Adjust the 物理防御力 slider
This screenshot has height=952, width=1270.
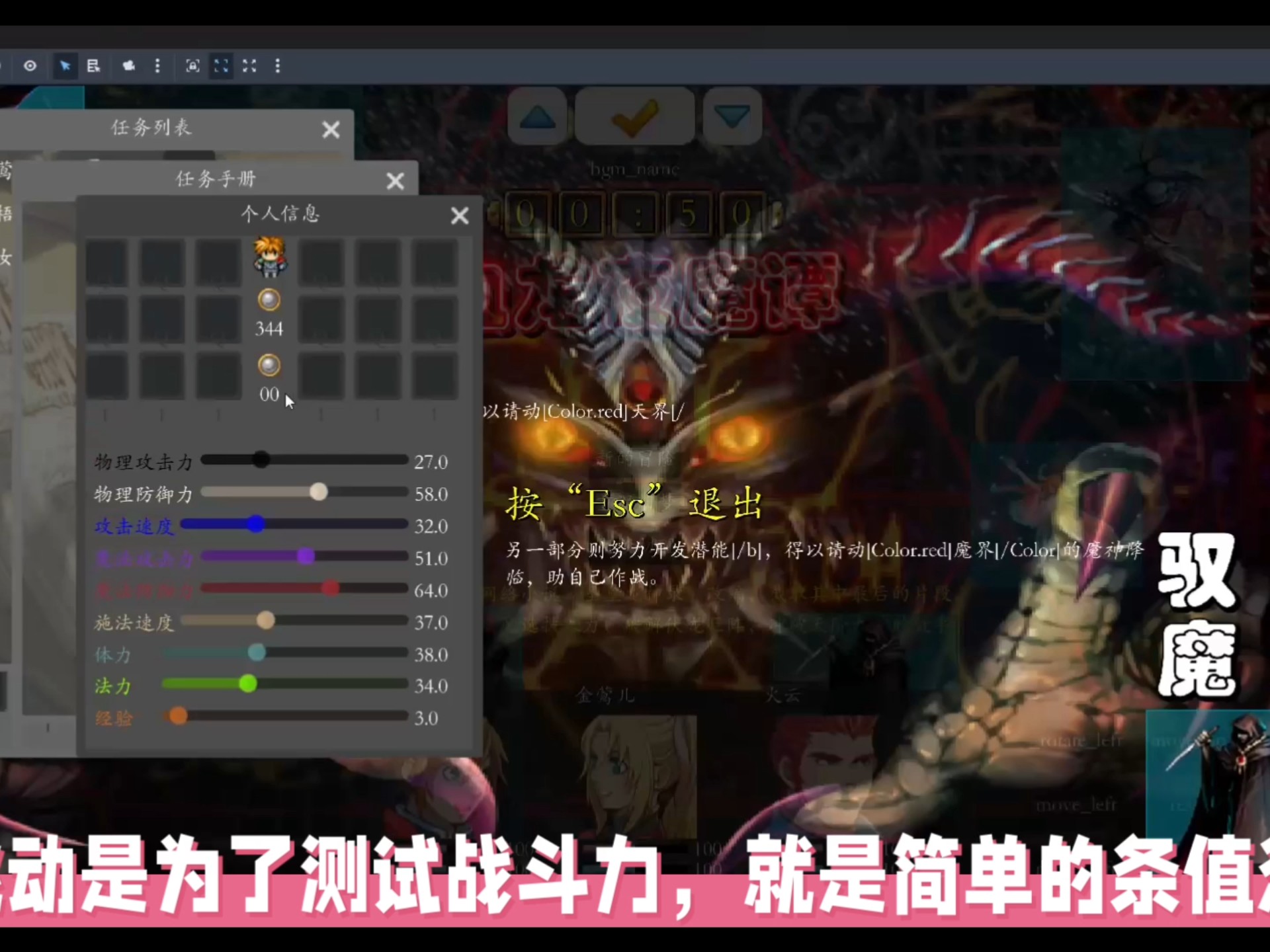coord(304,492)
